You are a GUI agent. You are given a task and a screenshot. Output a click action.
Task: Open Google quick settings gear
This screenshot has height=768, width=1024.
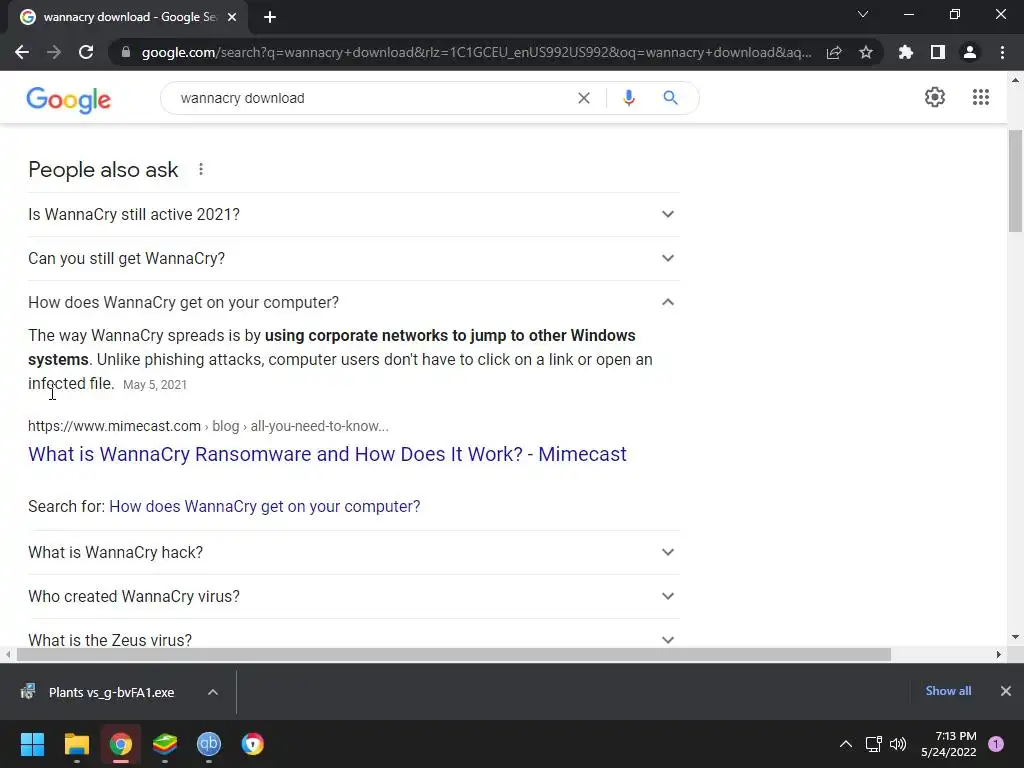(935, 97)
